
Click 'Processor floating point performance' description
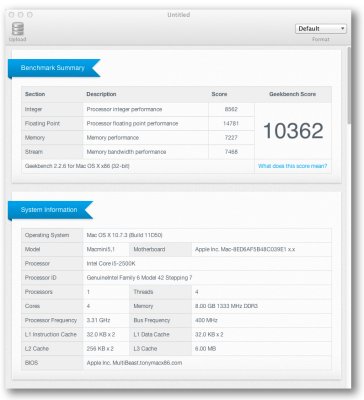[132, 123]
